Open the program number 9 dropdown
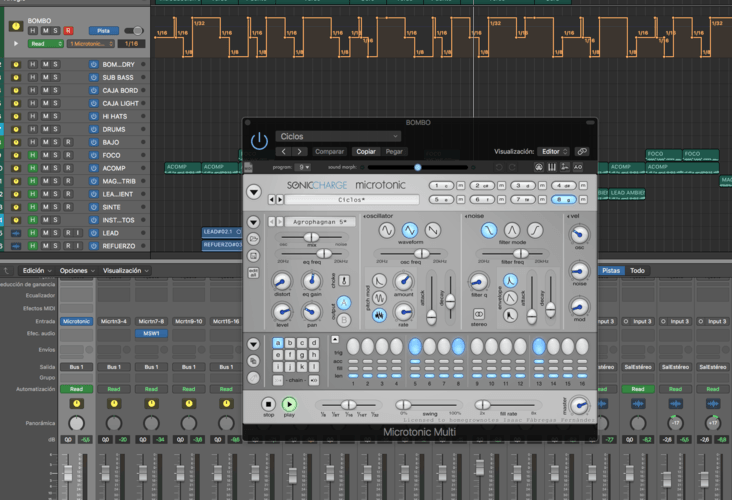 [304, 167]
